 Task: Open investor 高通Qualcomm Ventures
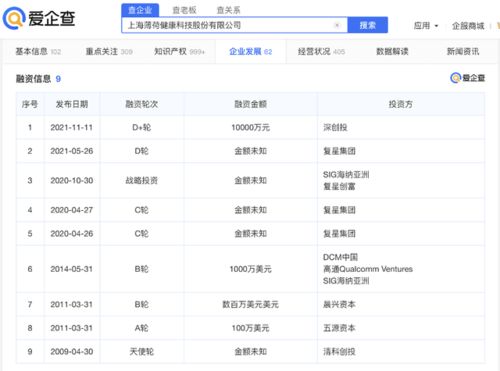(x=368, y=269)
